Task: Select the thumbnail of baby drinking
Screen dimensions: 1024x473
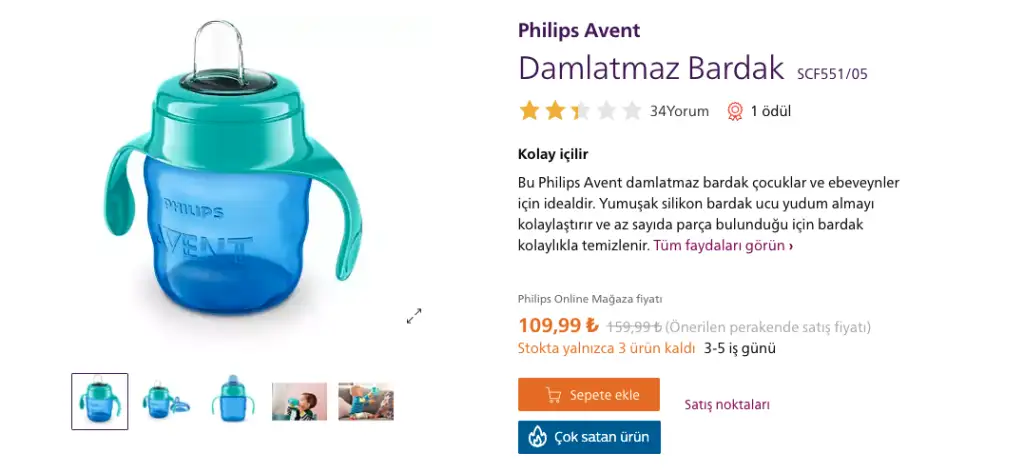Action: 299,401
